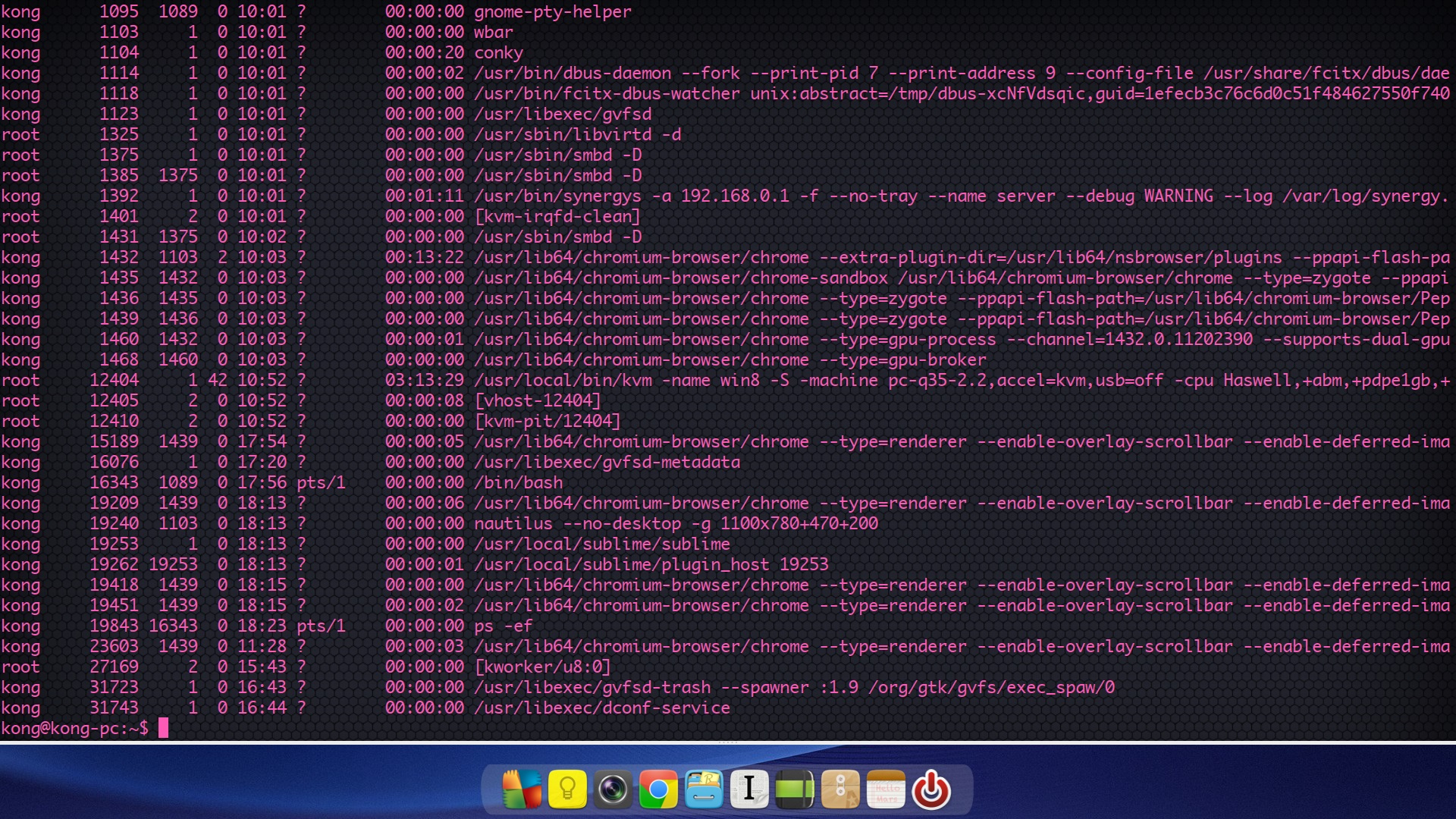Click '/usr/libexec/gvfsd-metadata' command text
Image resolution: width=1456 pixels, height=819 pixels.
pyautogui.click(x=607, y=462)
